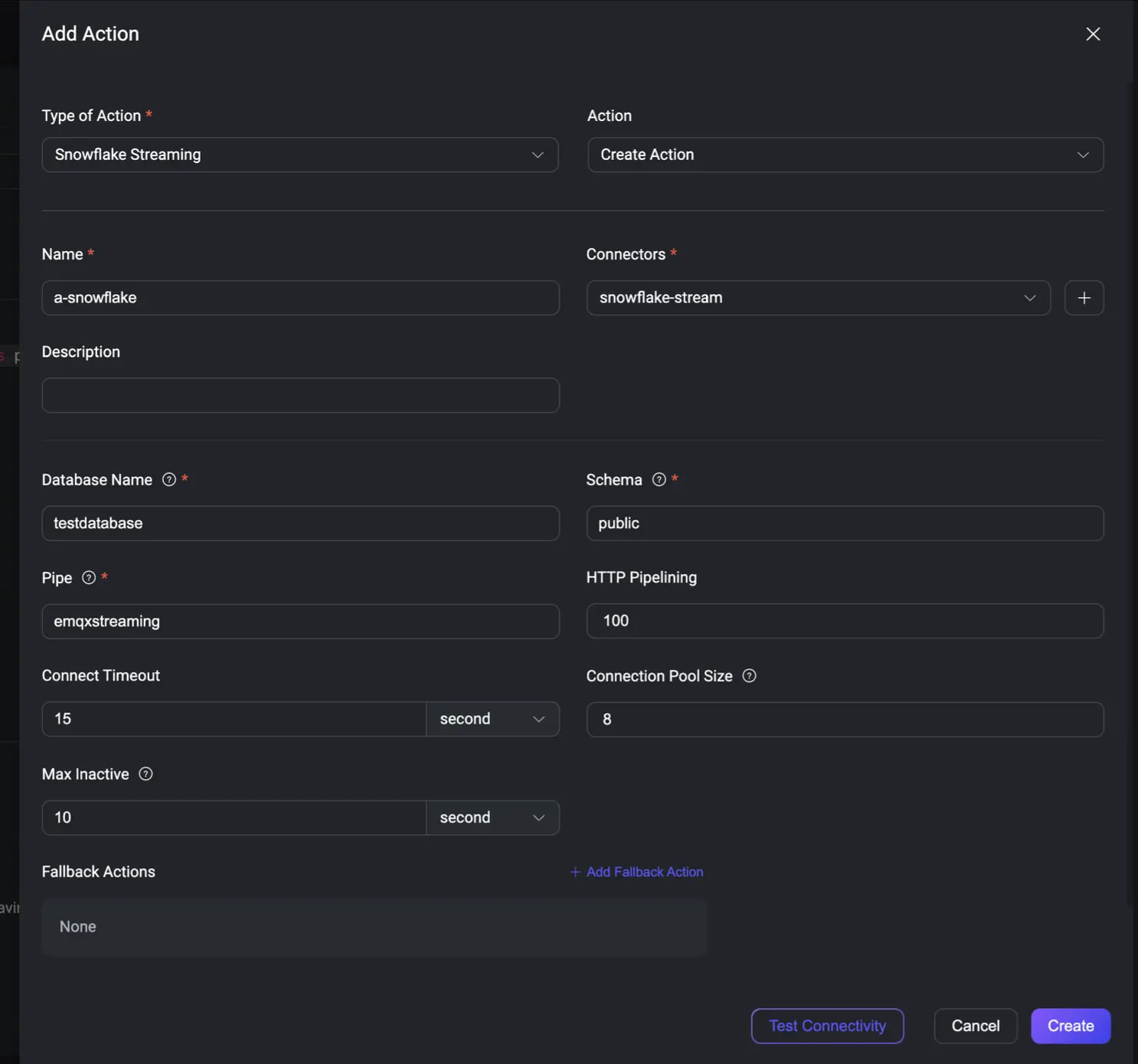Click the Create button
The height and width of the screenshot is (1064, 1138).
pyautogui.click(x=1070, y=1026)
